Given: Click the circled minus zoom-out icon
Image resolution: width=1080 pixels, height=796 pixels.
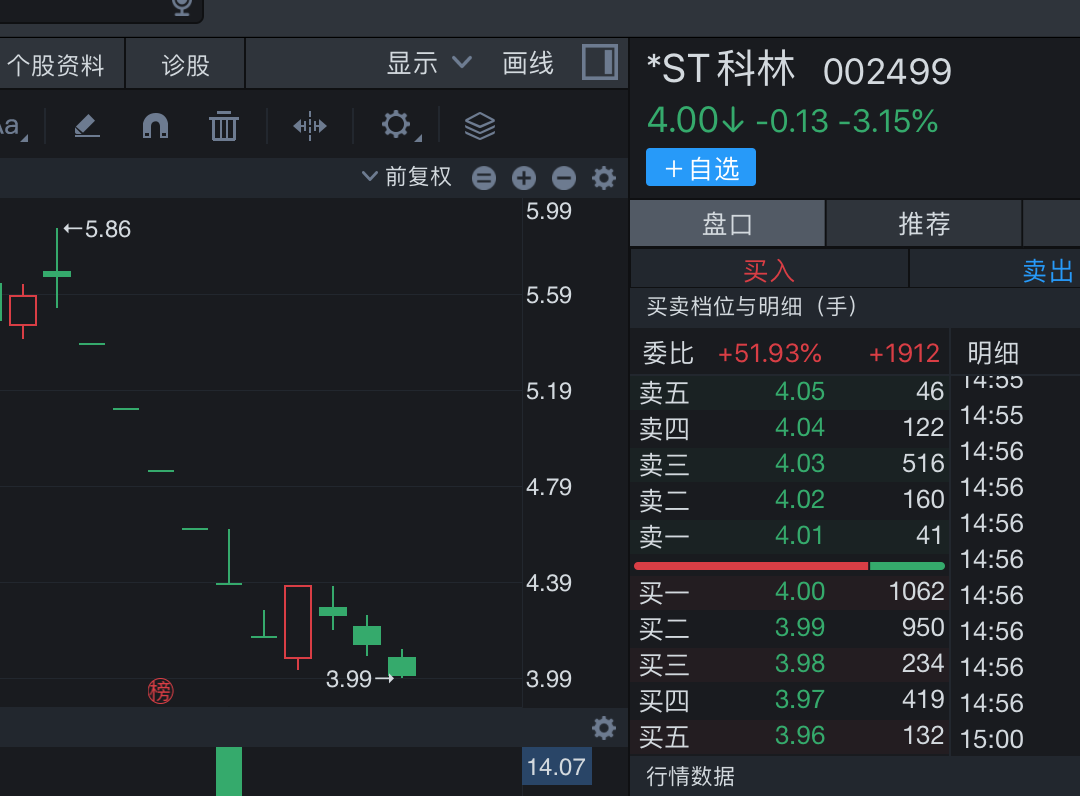Looking at the screenshot, I should pyautogui.click(x=564, y=178).
